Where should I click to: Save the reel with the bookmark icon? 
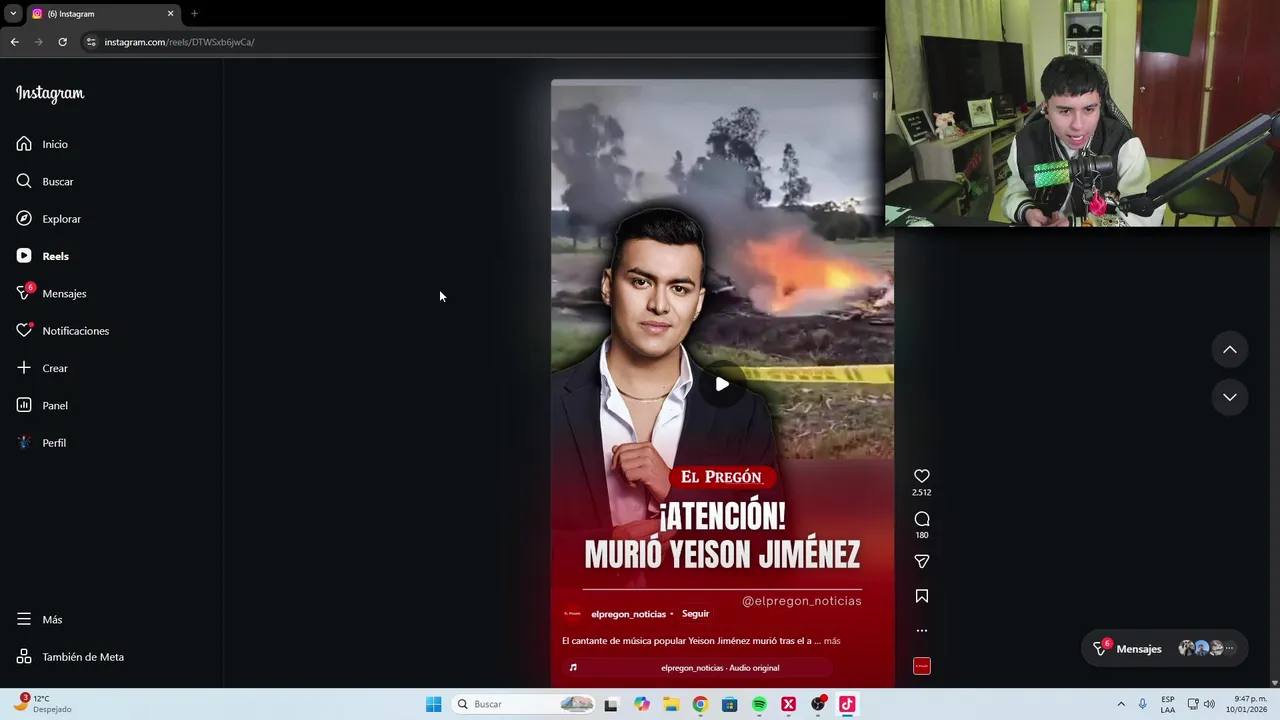click(922, 596)
